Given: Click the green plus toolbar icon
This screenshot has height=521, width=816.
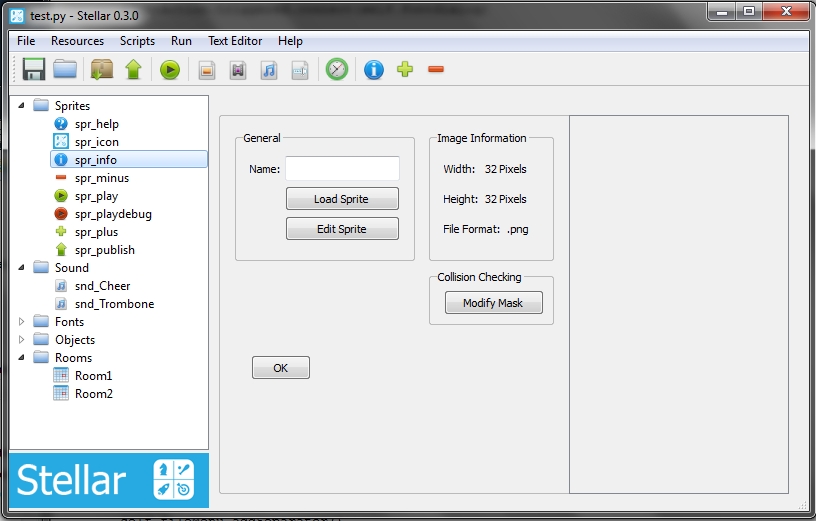Looking at the screenshot, I should coord(405,69).
